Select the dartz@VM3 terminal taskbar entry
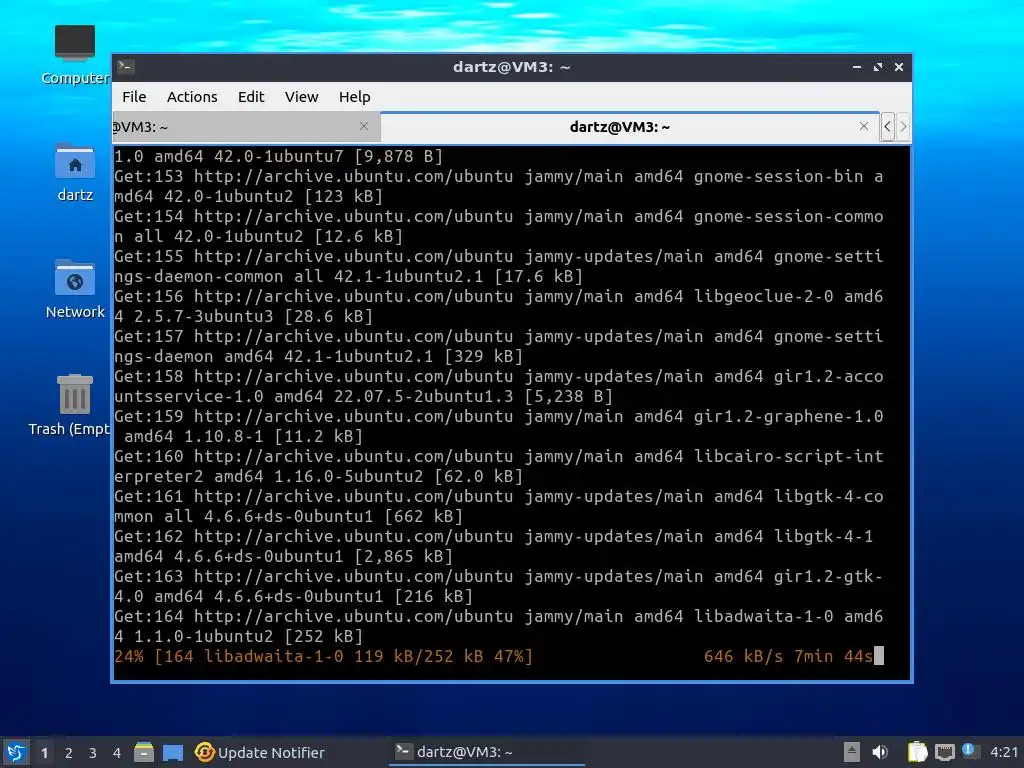 pyautogui.click(x=487, y=752)
